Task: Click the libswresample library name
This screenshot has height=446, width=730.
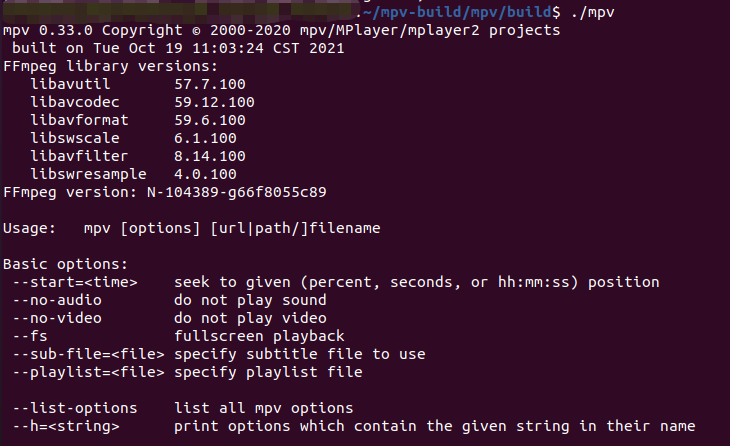Action: coord(88,174)
